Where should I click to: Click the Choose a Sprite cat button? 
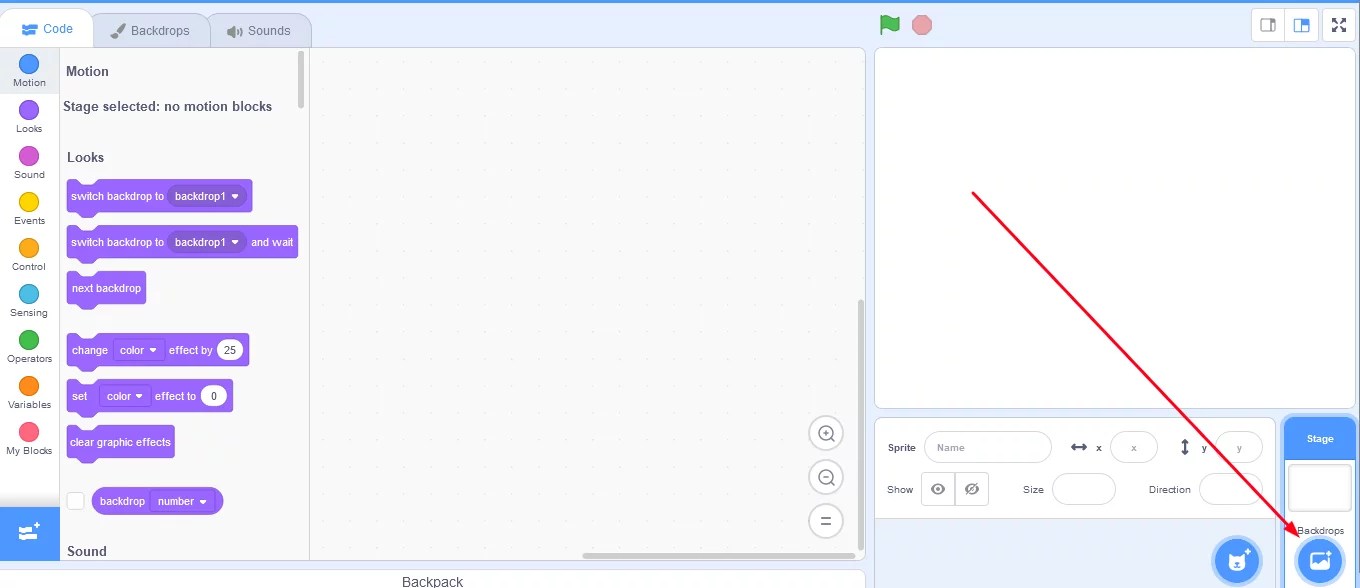(1237, 561)
